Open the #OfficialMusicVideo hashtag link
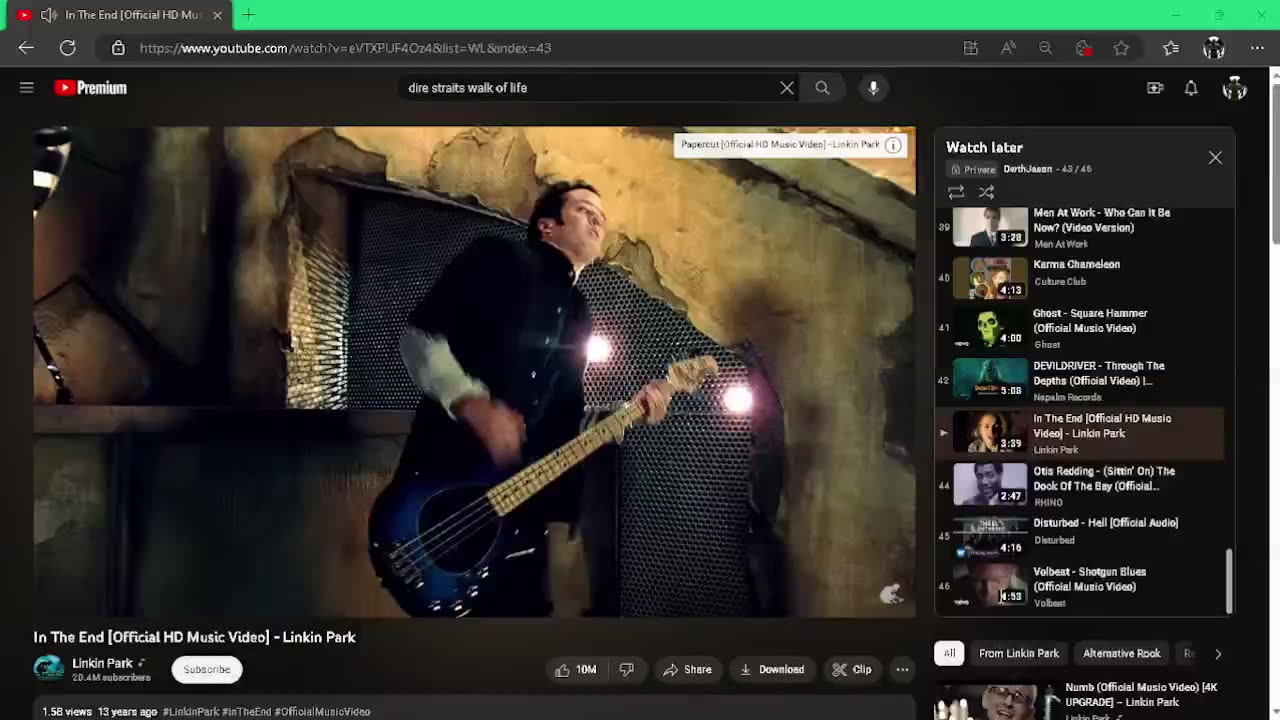Viewport: 1280px width, 720px height. click(322, 712)
